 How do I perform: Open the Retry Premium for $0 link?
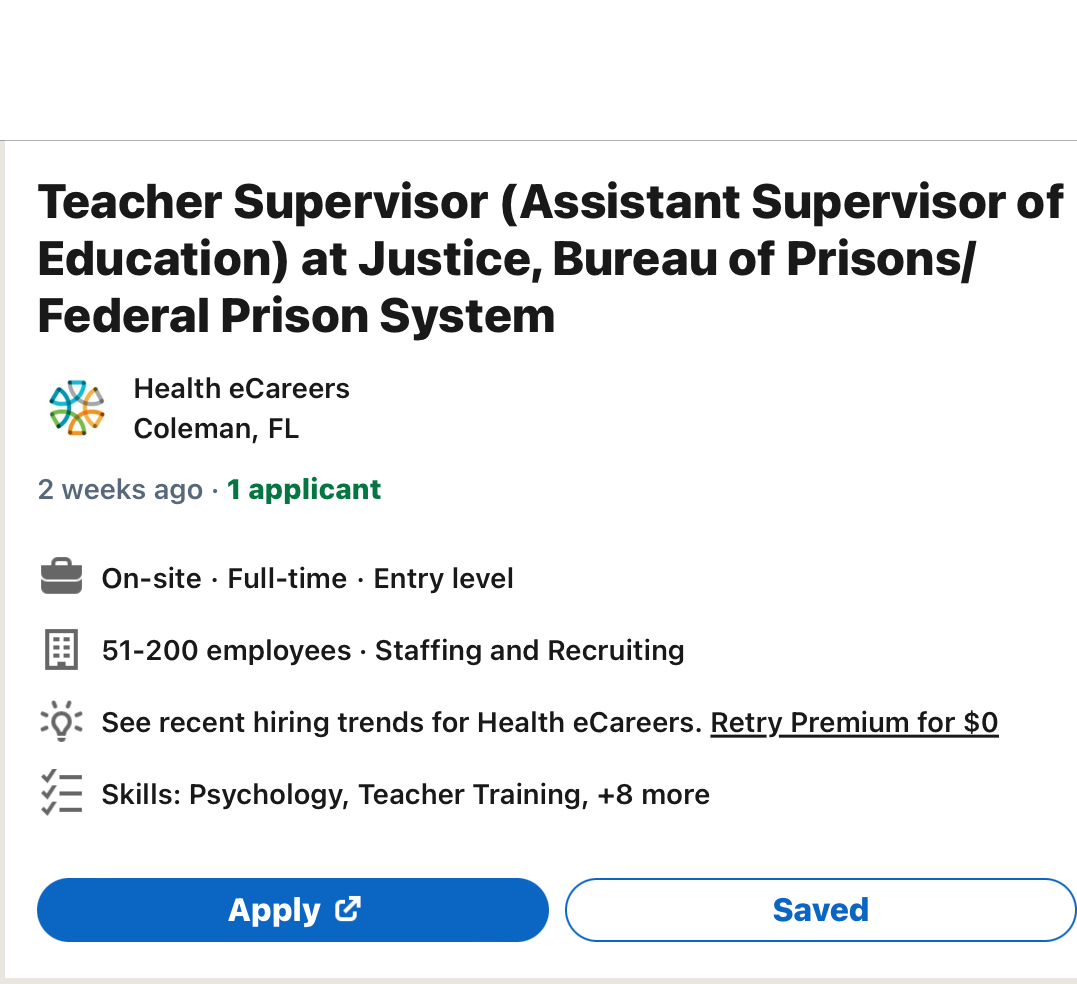854,722
